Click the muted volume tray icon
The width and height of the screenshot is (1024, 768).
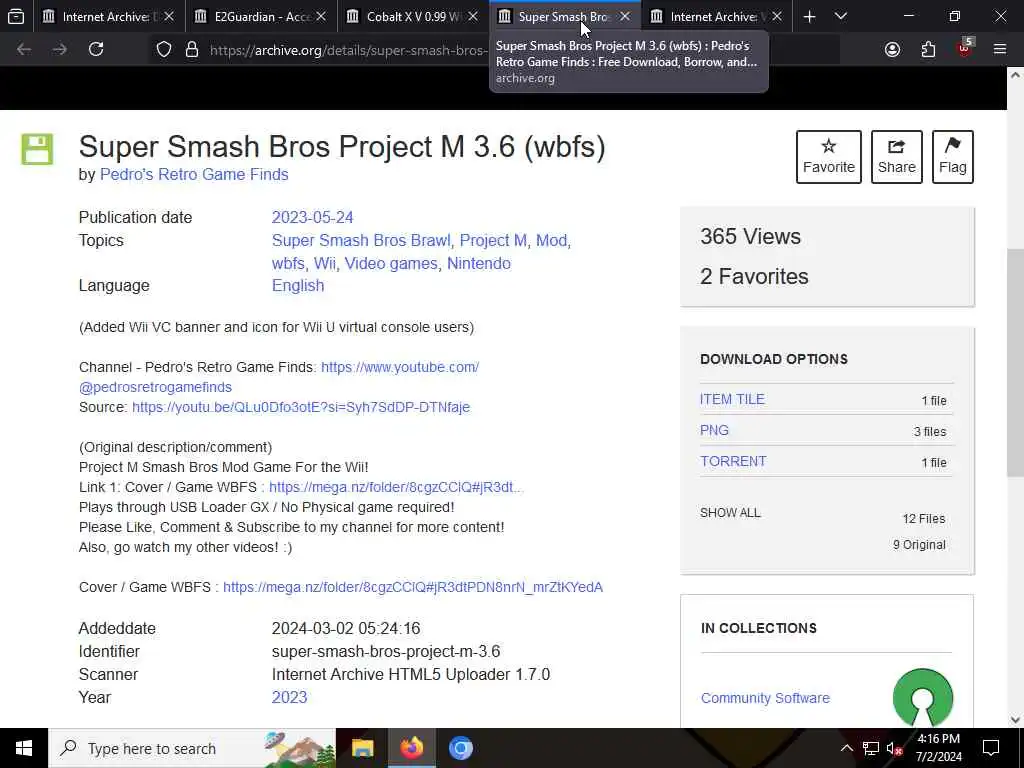(895, 748)
